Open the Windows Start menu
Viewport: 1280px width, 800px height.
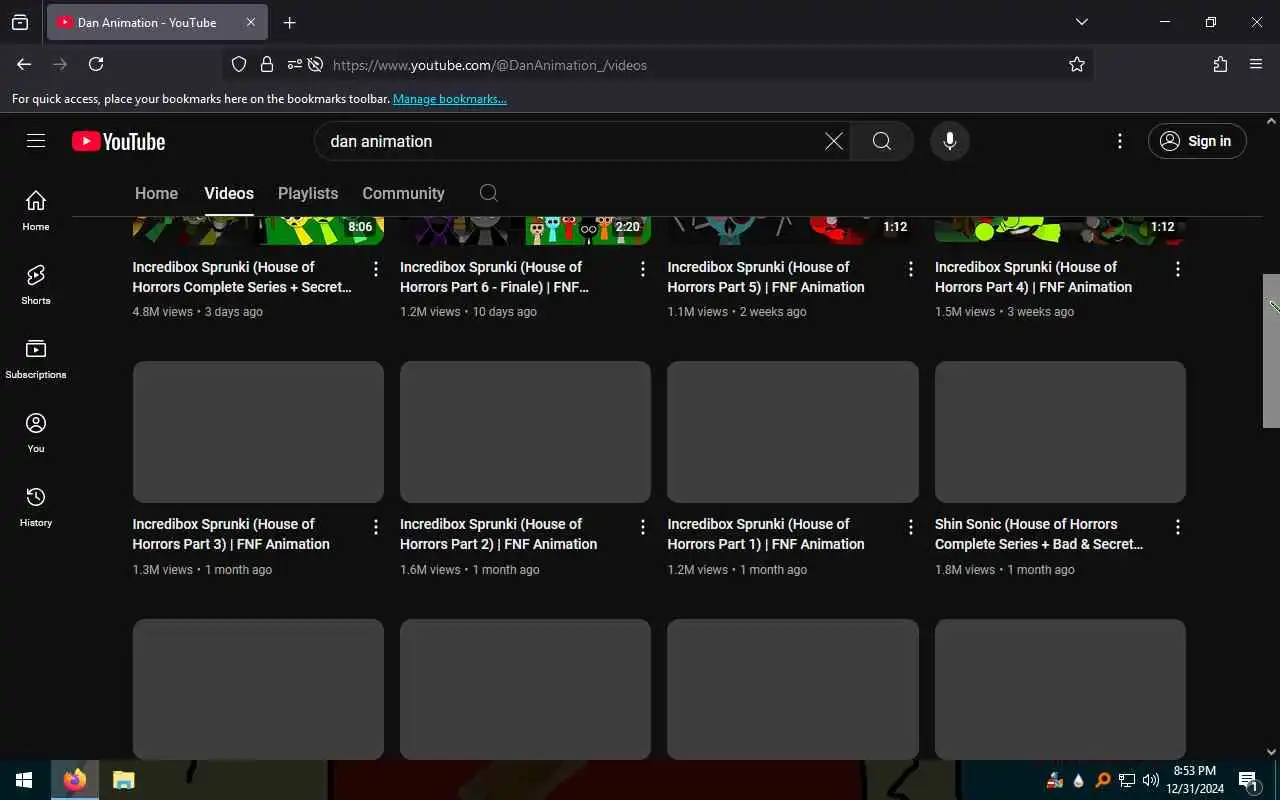click(x=24, y=780)
